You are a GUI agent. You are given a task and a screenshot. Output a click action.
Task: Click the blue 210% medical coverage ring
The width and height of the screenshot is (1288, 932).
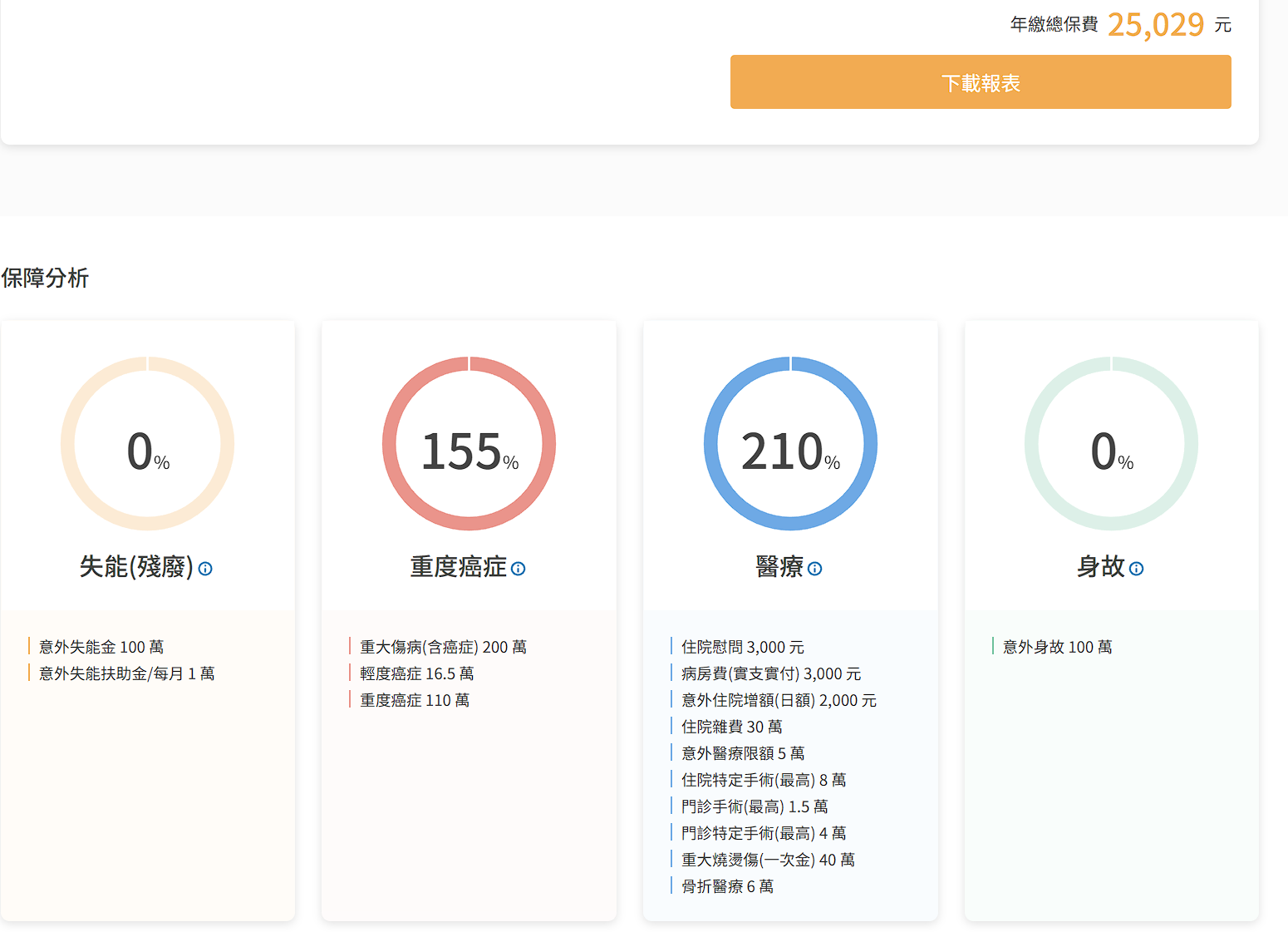[790, 444]
